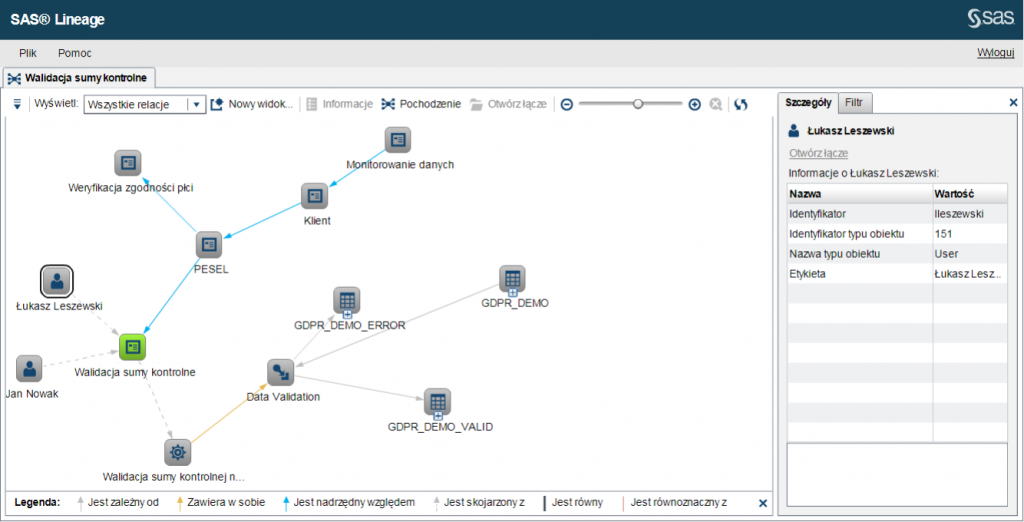Select the Łukasz Leszewski user node
The image size is (1024, 522).
point(57,281)
